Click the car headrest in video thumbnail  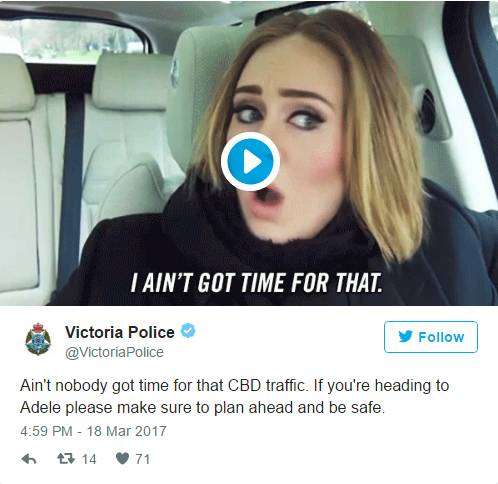pos(129,82)
